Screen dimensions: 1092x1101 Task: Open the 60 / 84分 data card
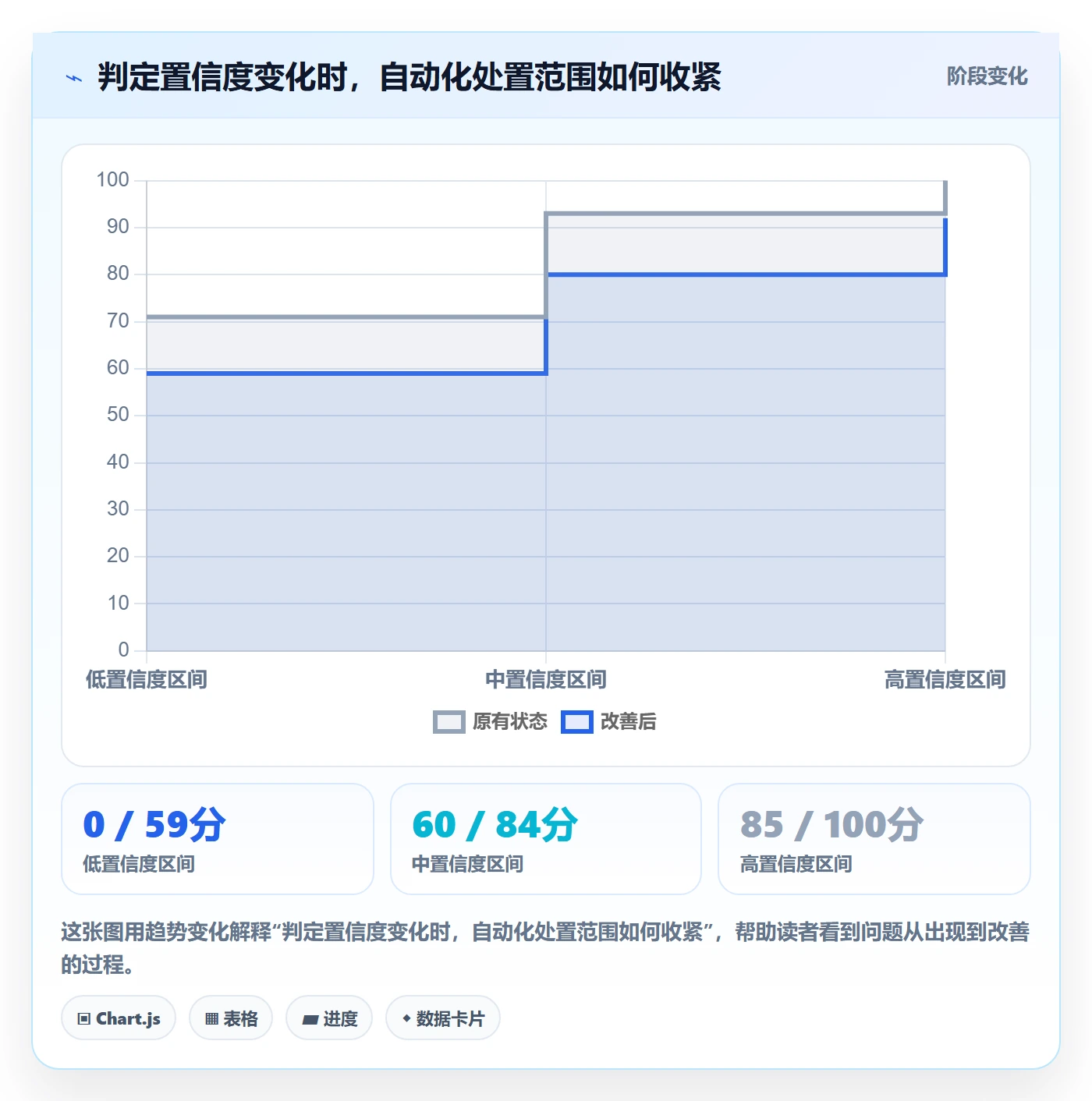546,839
